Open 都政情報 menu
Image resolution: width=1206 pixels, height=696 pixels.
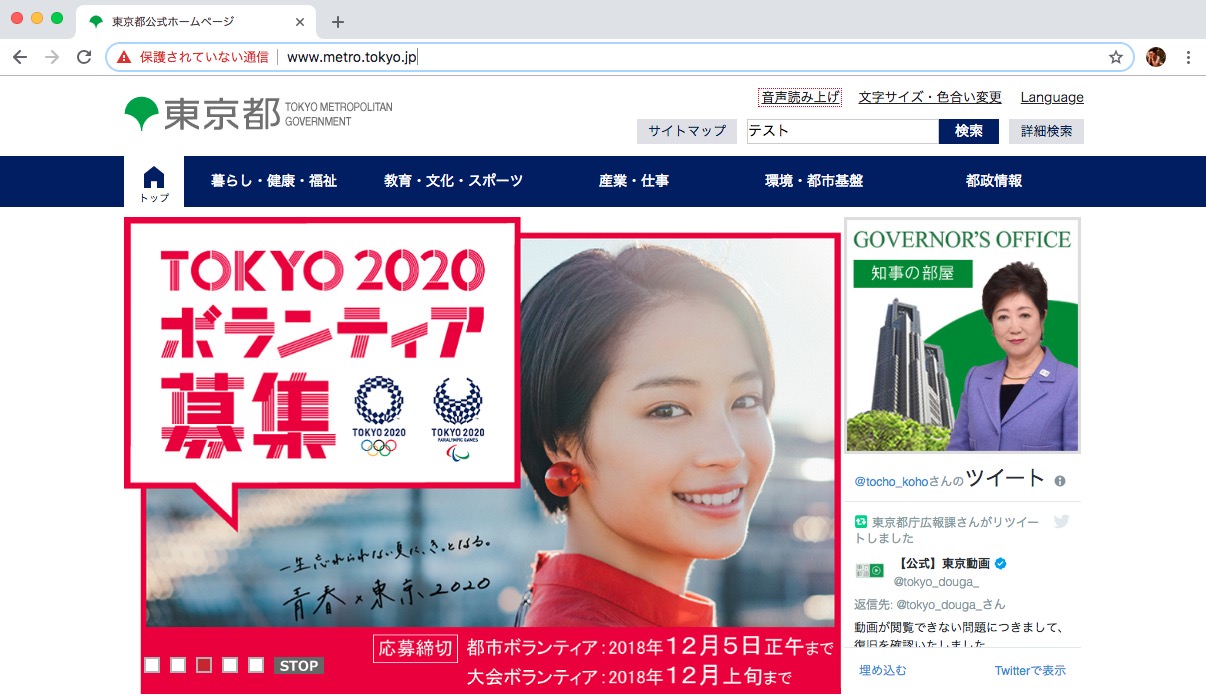994,182
